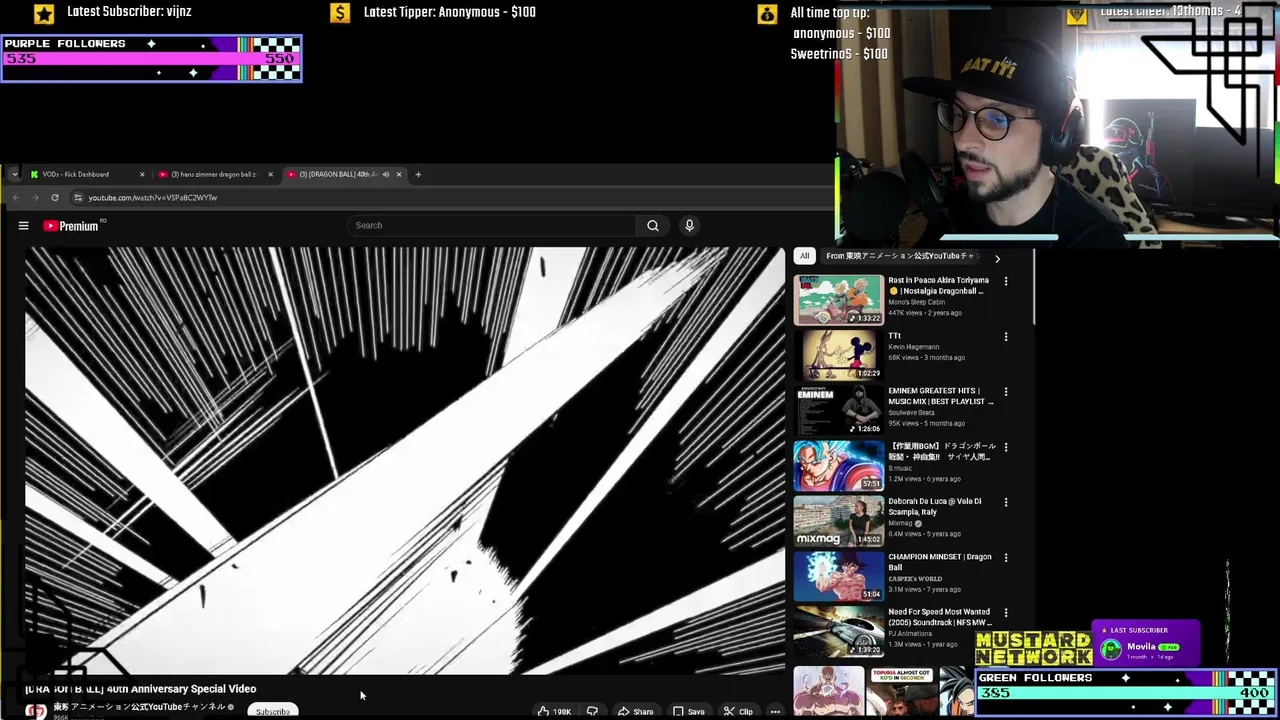Open options menu for EMINEM GREATEST HITS
This screenshot has width=1280, height=720.
(1006, 392)
